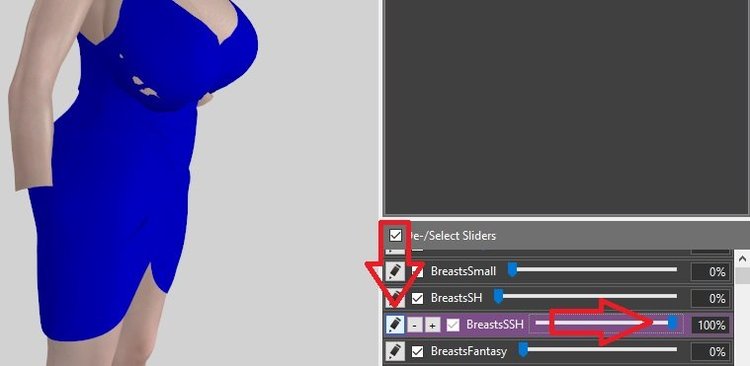
Task: Click the BreastsFantasy slider handle
Action: click(x=523, y=350)
